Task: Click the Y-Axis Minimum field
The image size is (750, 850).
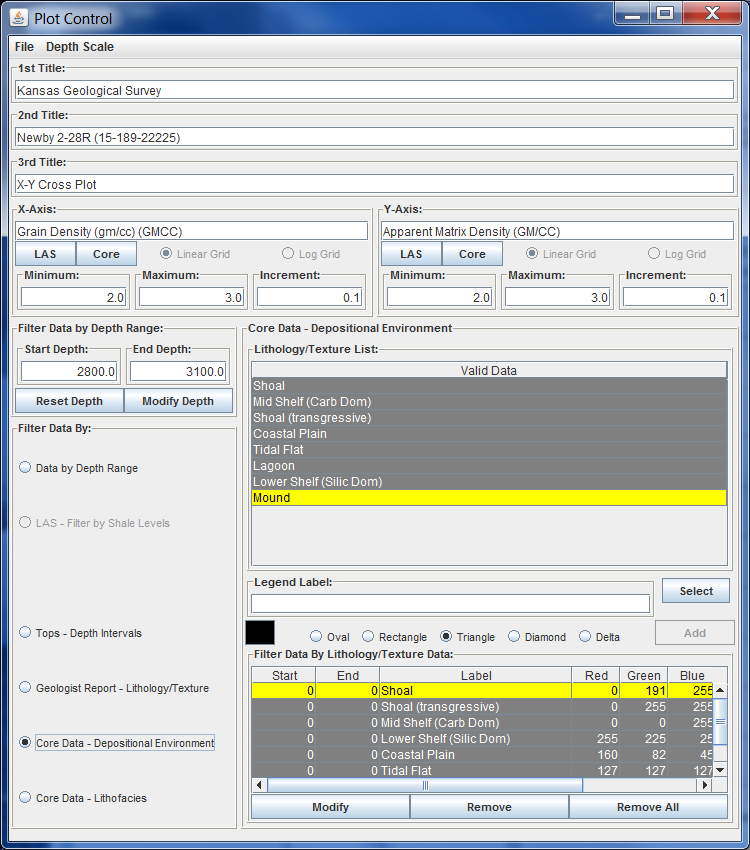Action: click(439, 297)
